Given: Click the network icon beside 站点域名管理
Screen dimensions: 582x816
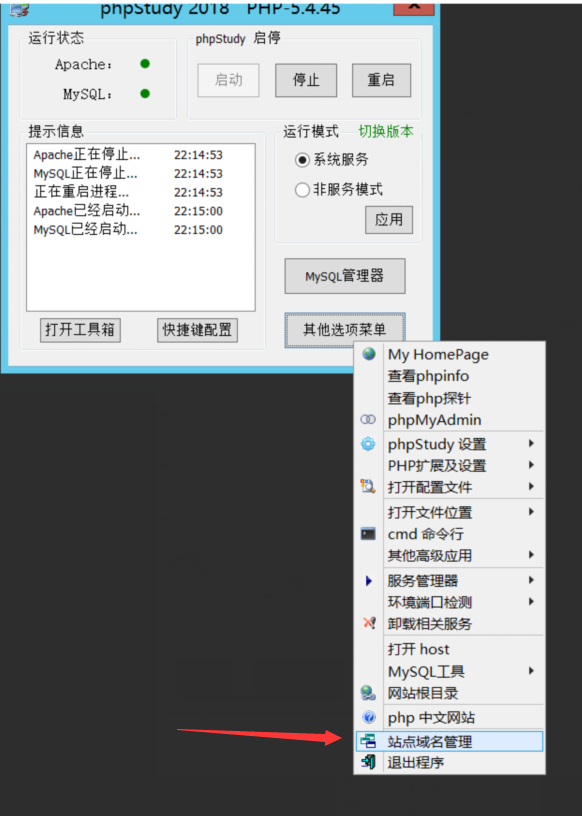Looking at the screenshot, I should 368,741.
